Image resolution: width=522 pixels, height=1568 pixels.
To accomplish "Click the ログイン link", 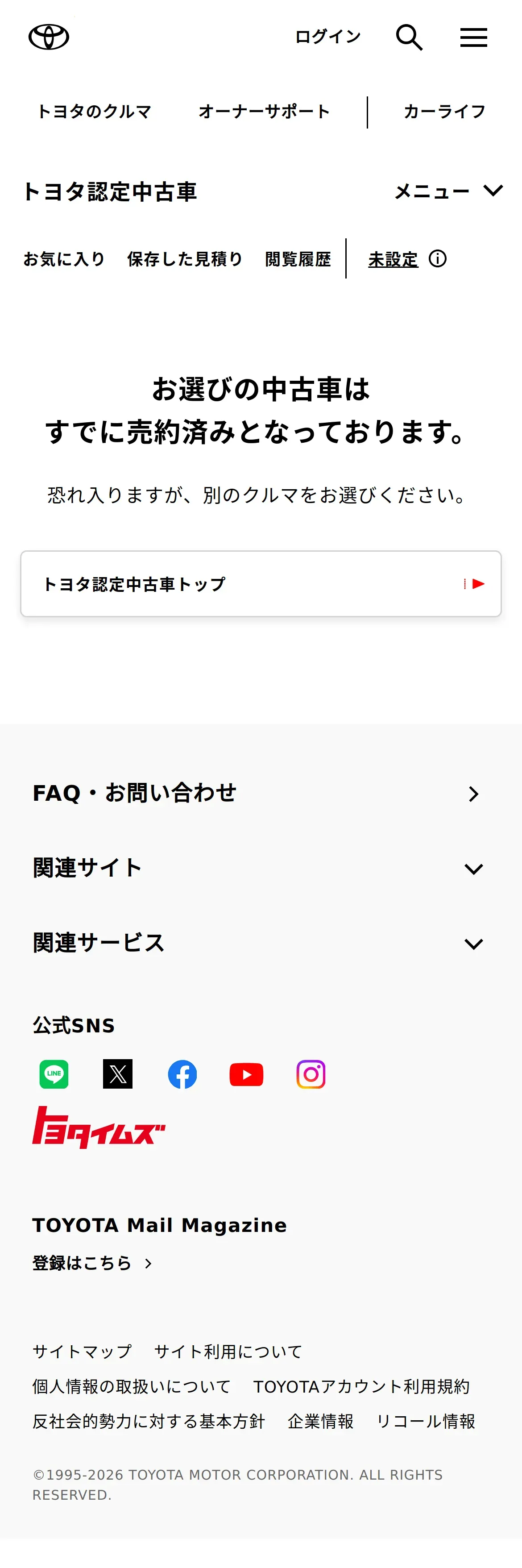I will [x=328, y=37].
